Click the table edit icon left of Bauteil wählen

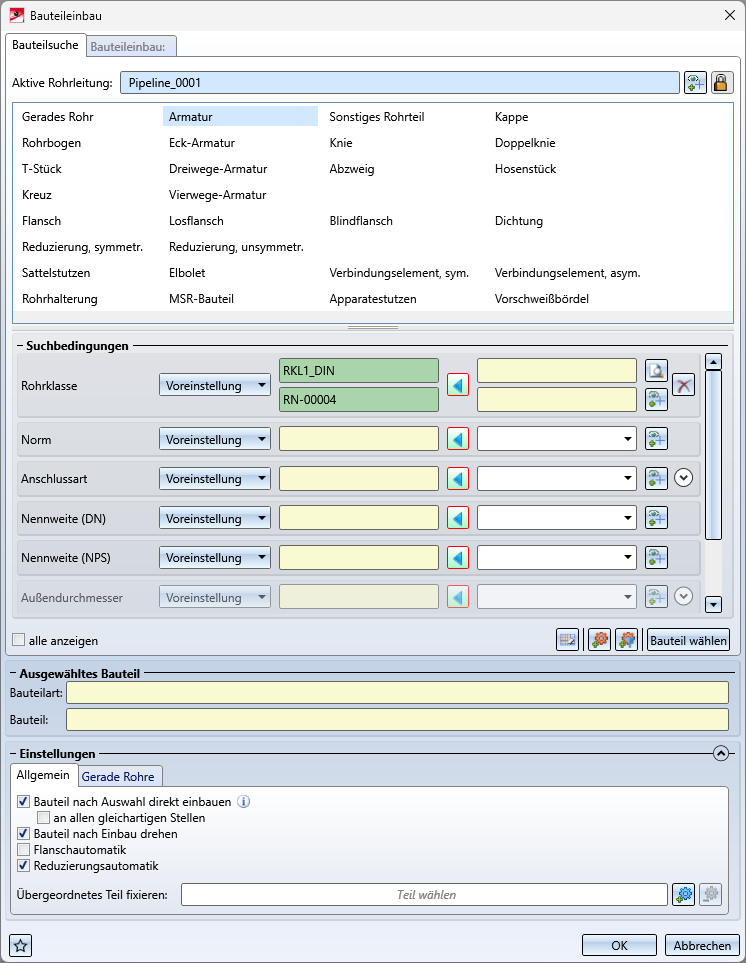[x=568, y=640]
